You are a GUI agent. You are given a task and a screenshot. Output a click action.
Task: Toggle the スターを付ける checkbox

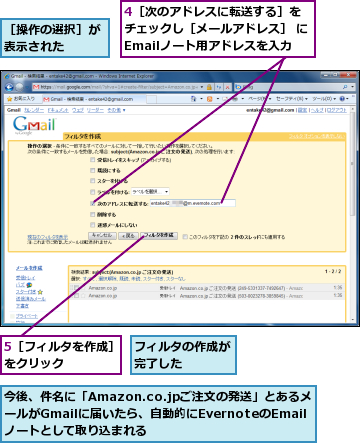coord(93,181)
